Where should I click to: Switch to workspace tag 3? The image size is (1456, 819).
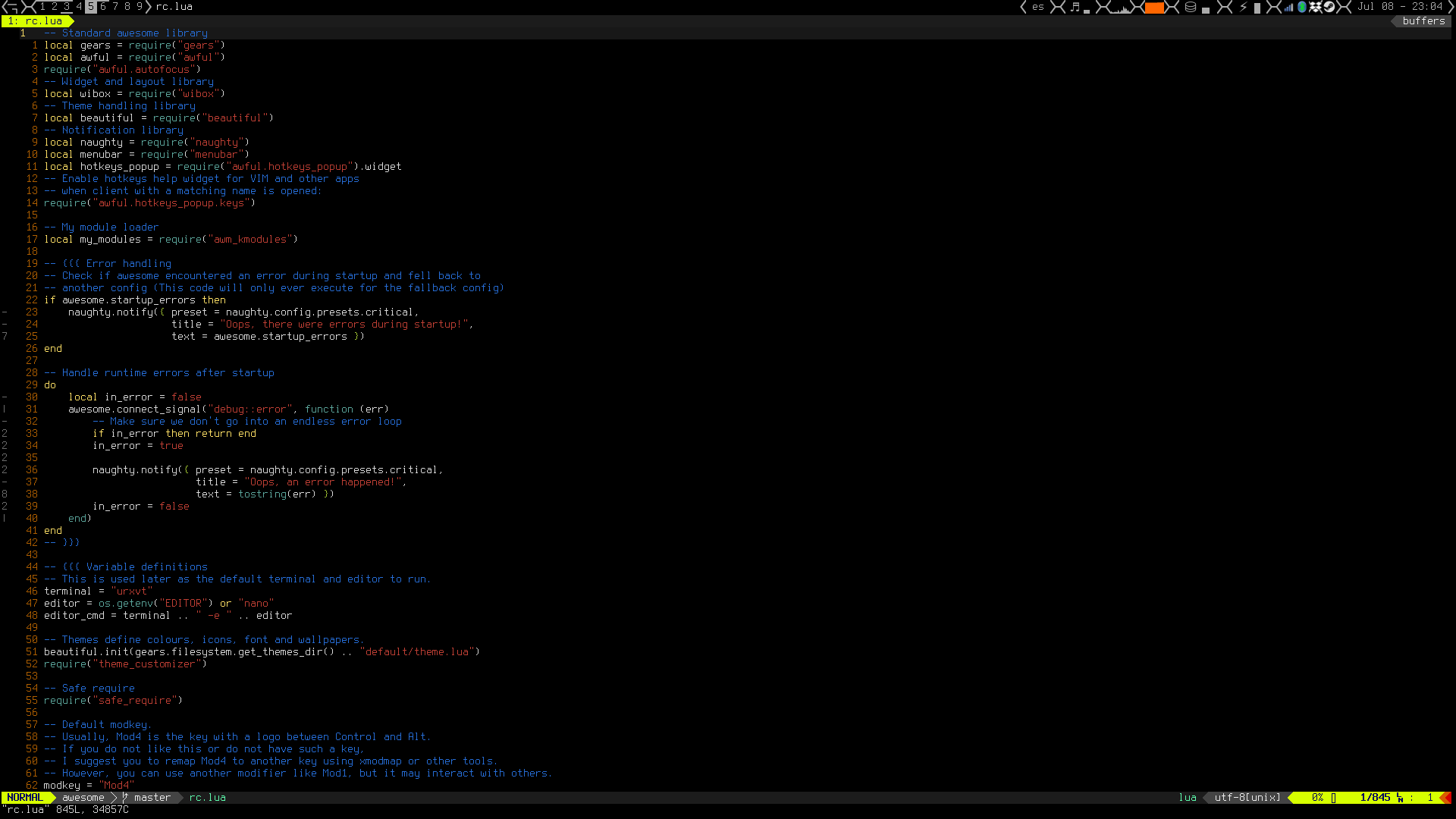click(67, 7)
